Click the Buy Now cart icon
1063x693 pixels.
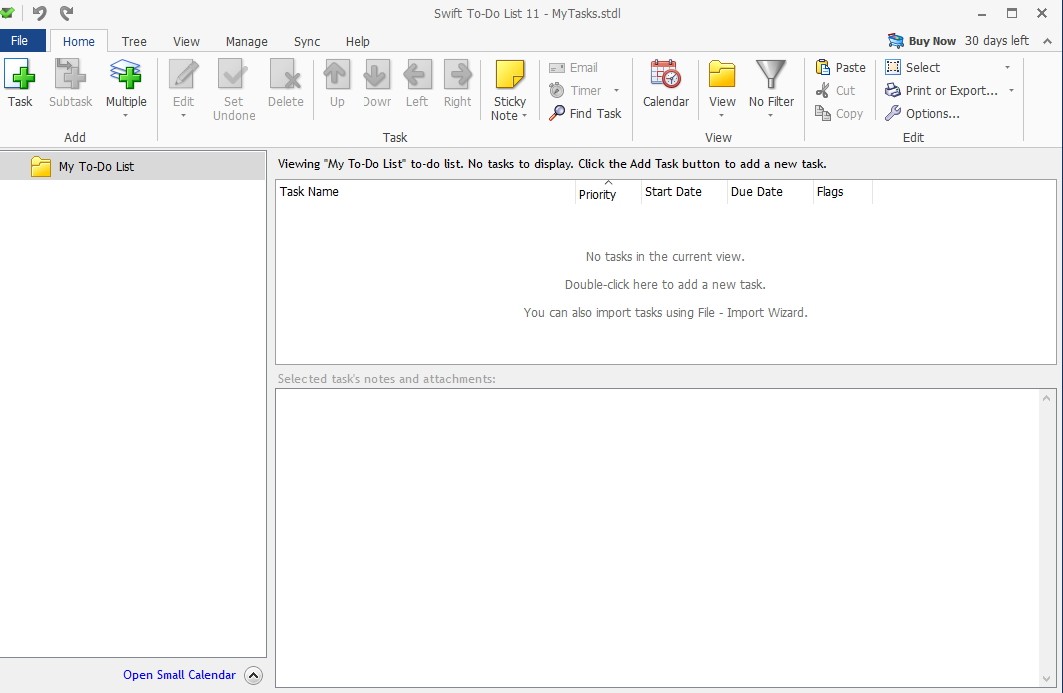pos(896,41)
